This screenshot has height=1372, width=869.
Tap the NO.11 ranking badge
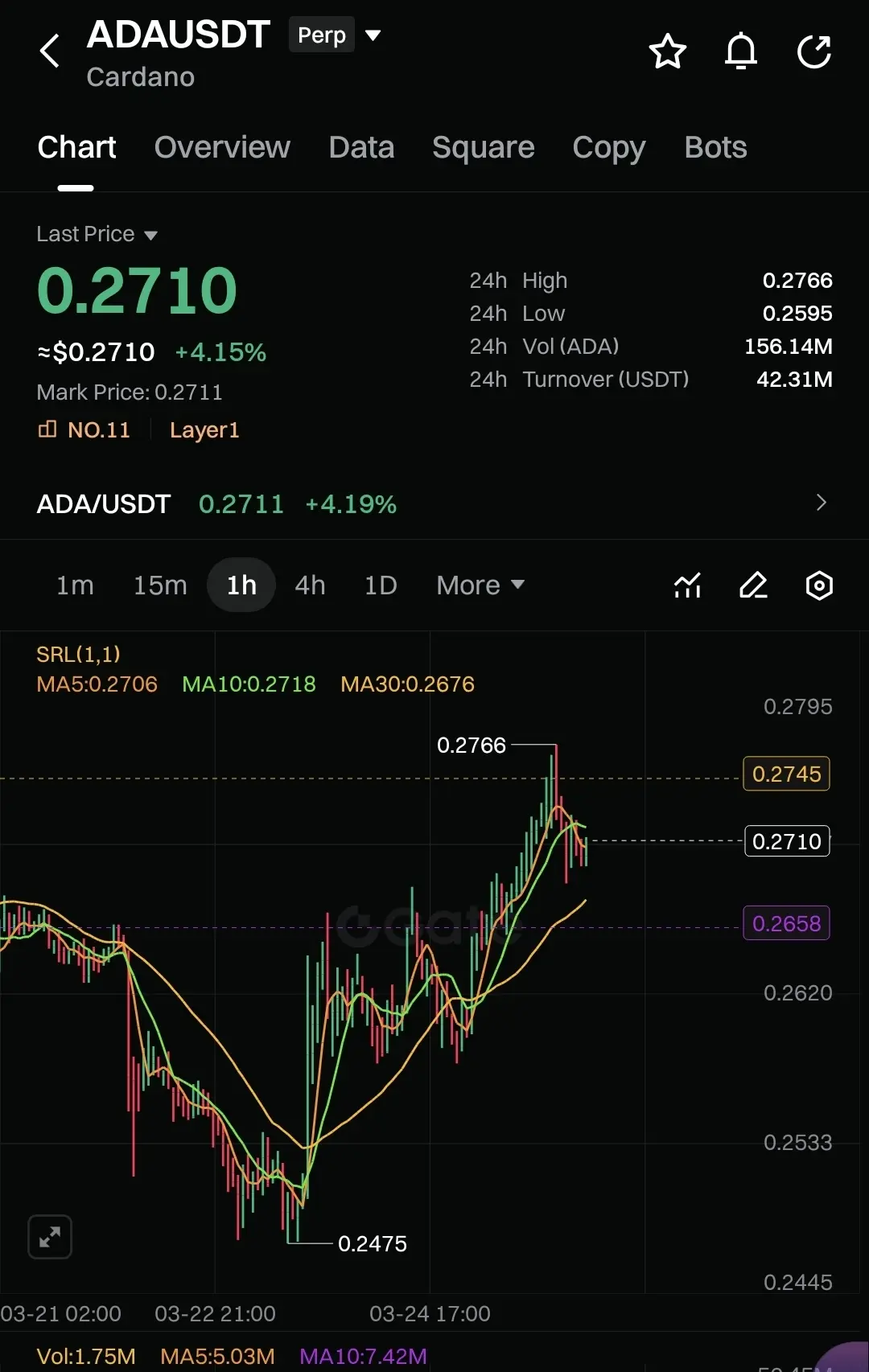click(x=84, y=430)
